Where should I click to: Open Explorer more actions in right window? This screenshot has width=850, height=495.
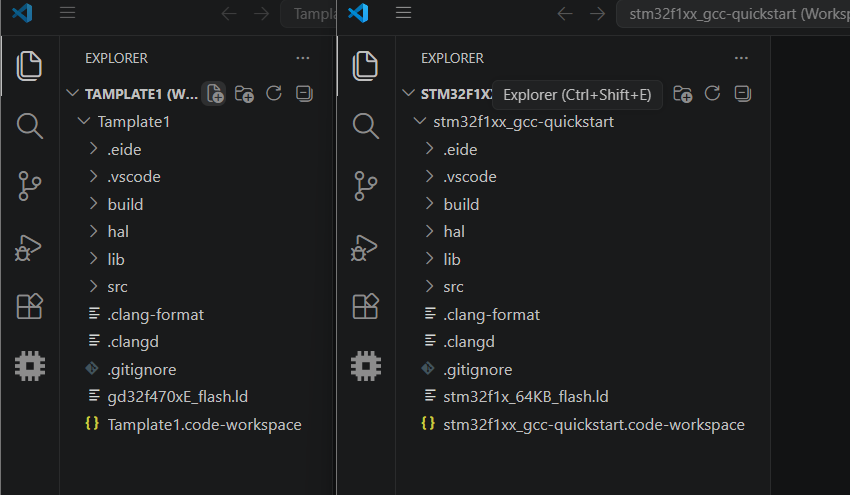[x=741, y=58]
